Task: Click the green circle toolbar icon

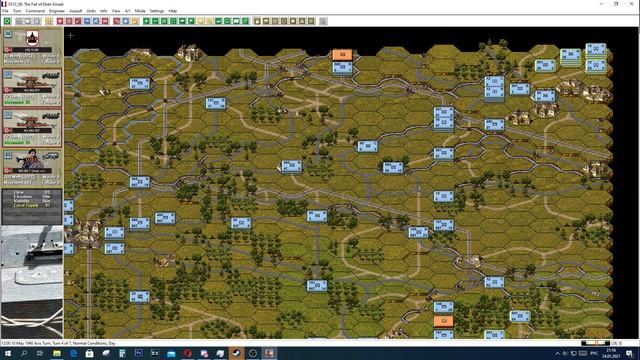Action: tap(7, 21)
